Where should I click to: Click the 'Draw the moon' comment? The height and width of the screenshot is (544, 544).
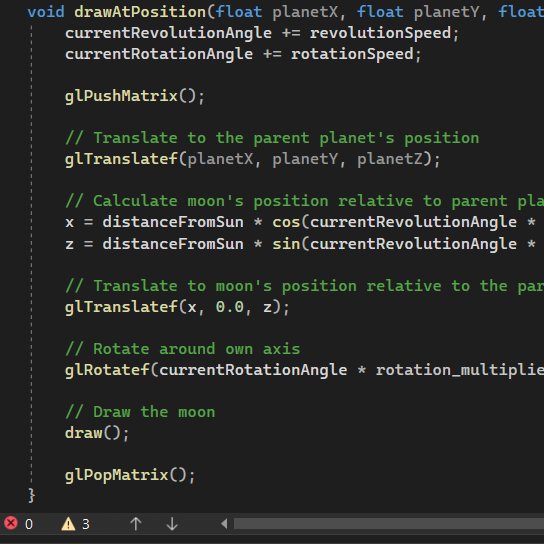tap(140, 412)
